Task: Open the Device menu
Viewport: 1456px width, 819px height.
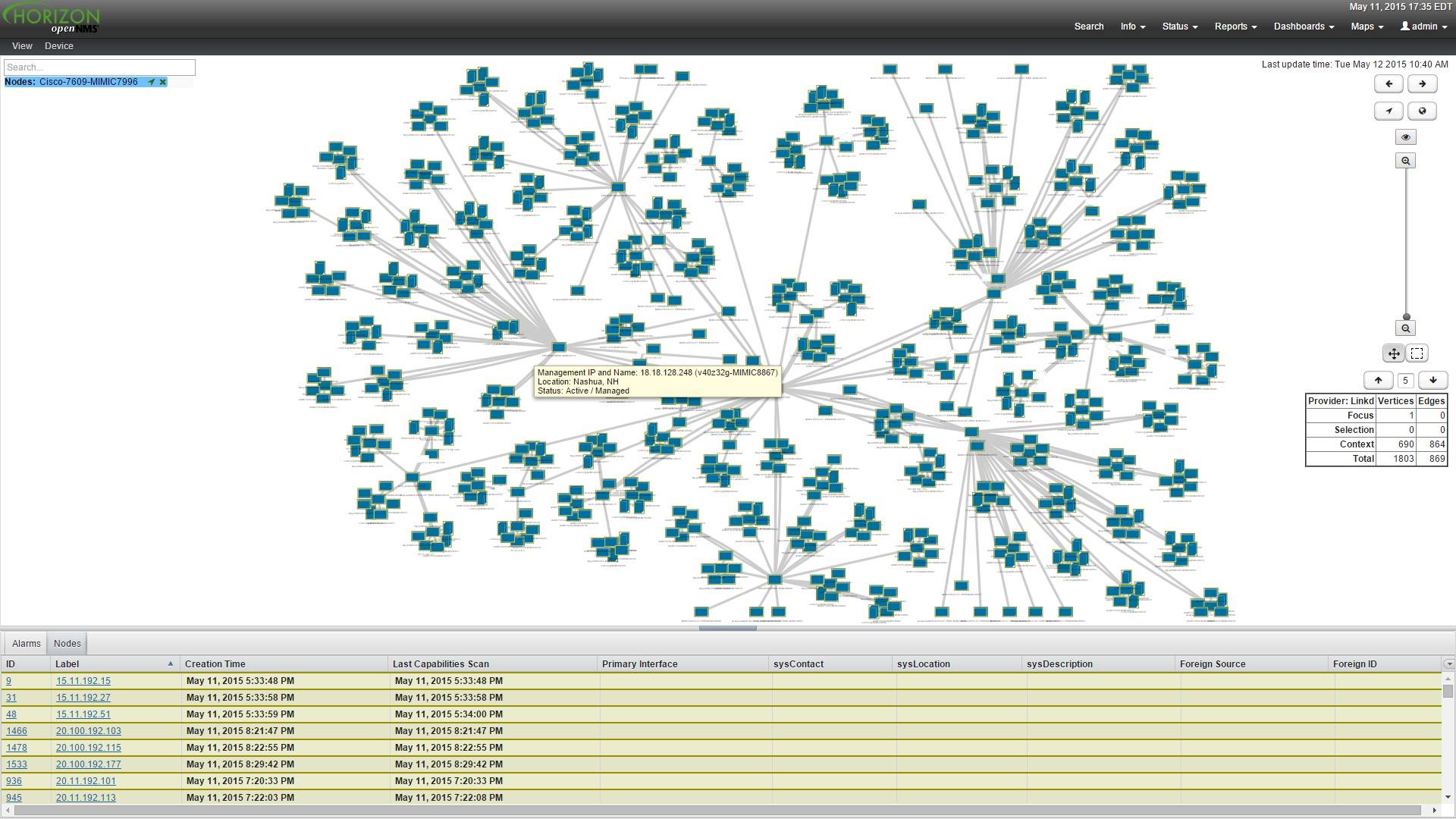Action: 59,46
